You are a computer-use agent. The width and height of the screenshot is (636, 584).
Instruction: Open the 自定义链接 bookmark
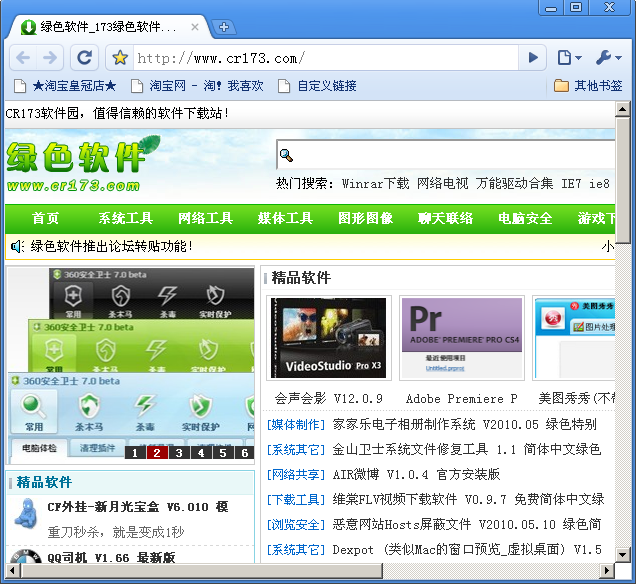(317, 86)
